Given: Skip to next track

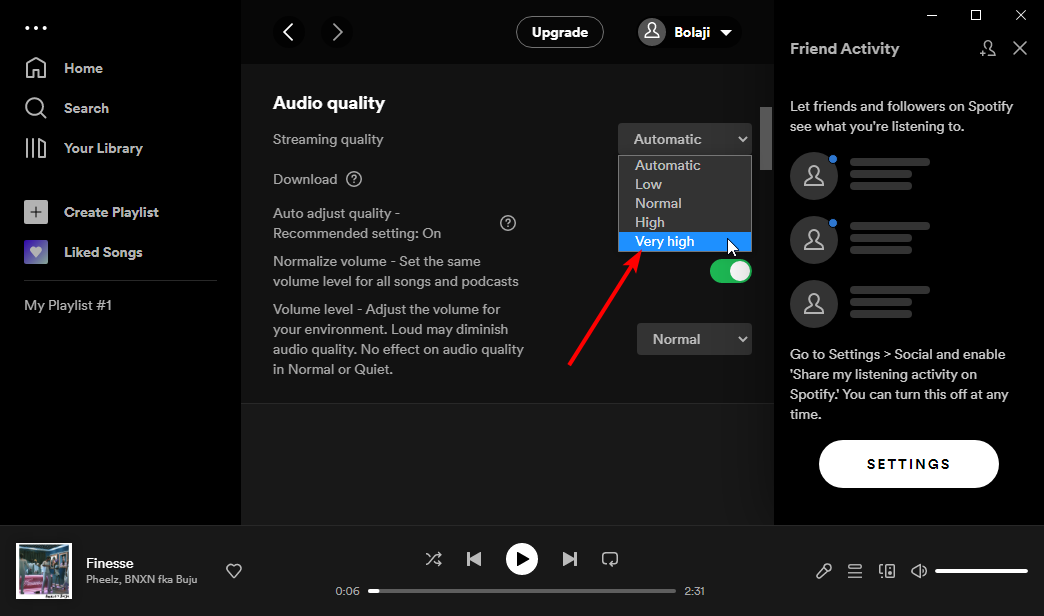Looking at the screenshot, I should pyautogui.click(x=569, y=559).
